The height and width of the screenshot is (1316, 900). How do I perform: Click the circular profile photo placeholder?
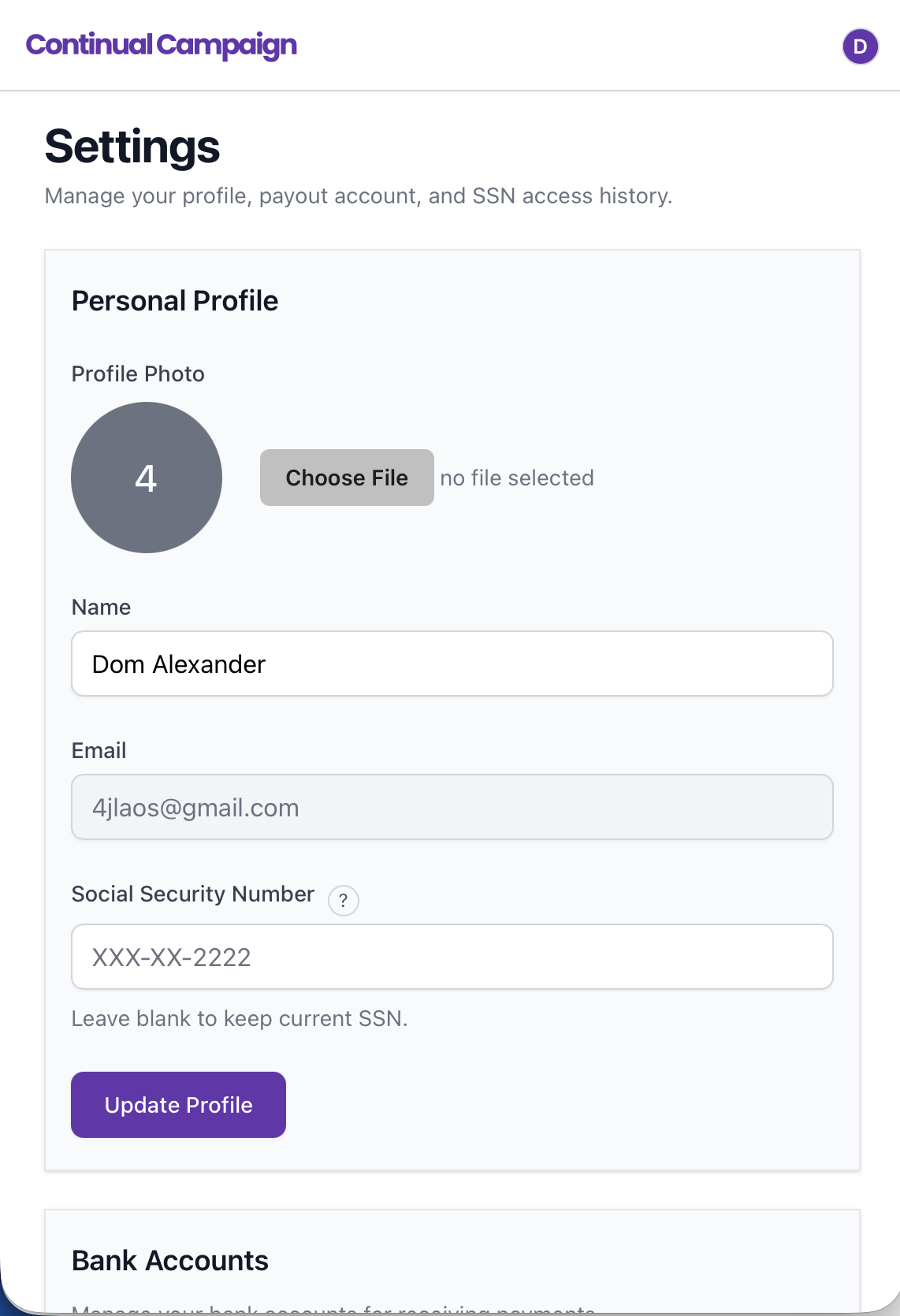(146, 478)
